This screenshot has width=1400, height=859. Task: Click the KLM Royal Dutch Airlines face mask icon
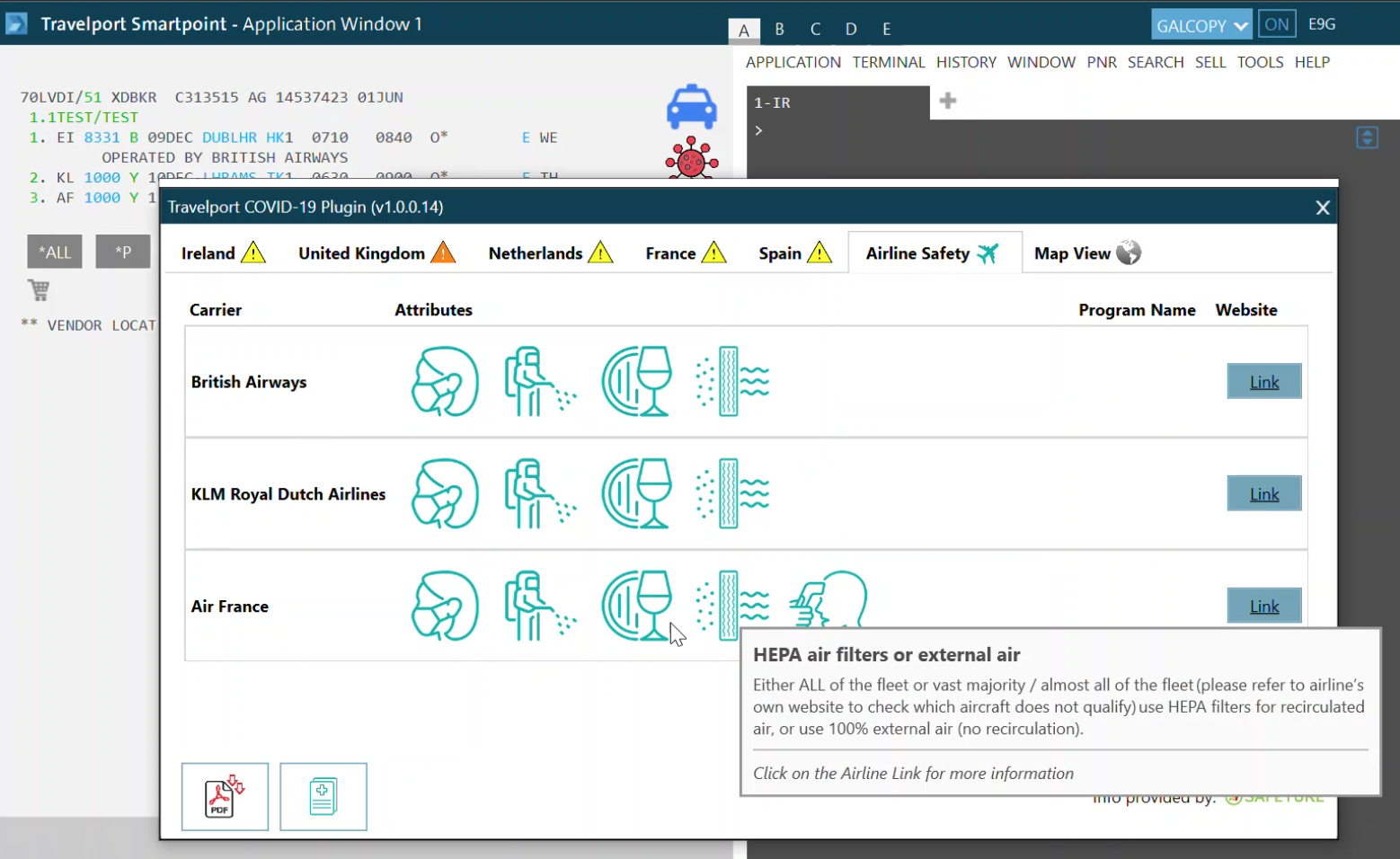pyautogui.click(x=445, y=494)
